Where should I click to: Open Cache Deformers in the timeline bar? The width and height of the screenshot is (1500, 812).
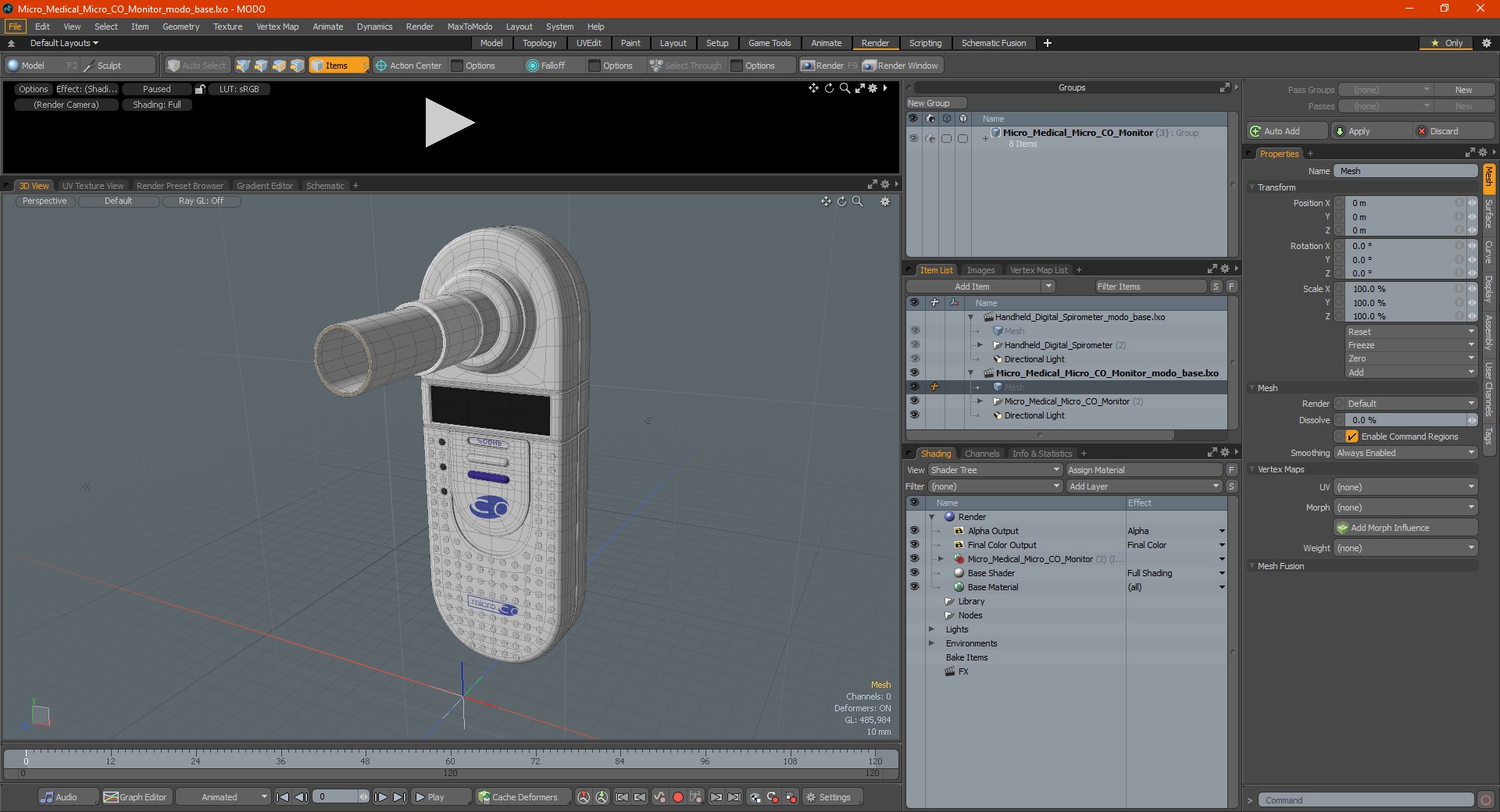coord(518,797)
